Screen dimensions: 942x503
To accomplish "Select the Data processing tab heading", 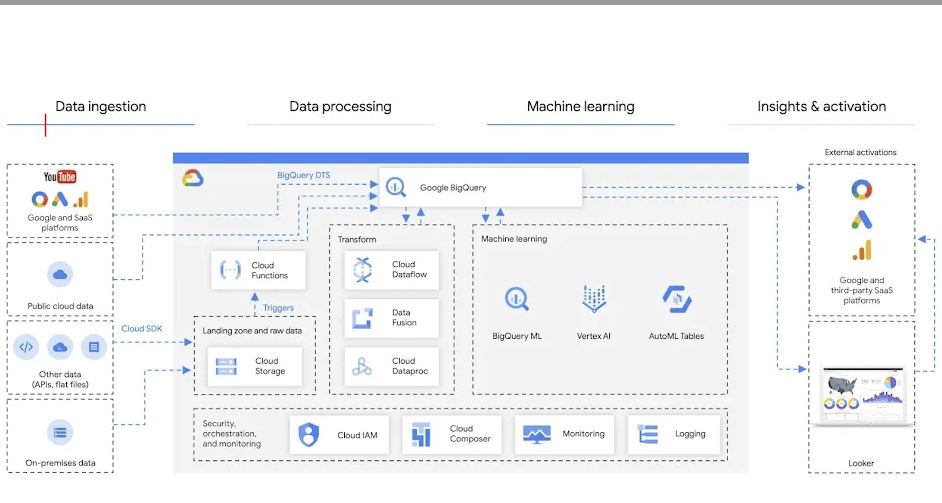I will click(340, 106).
